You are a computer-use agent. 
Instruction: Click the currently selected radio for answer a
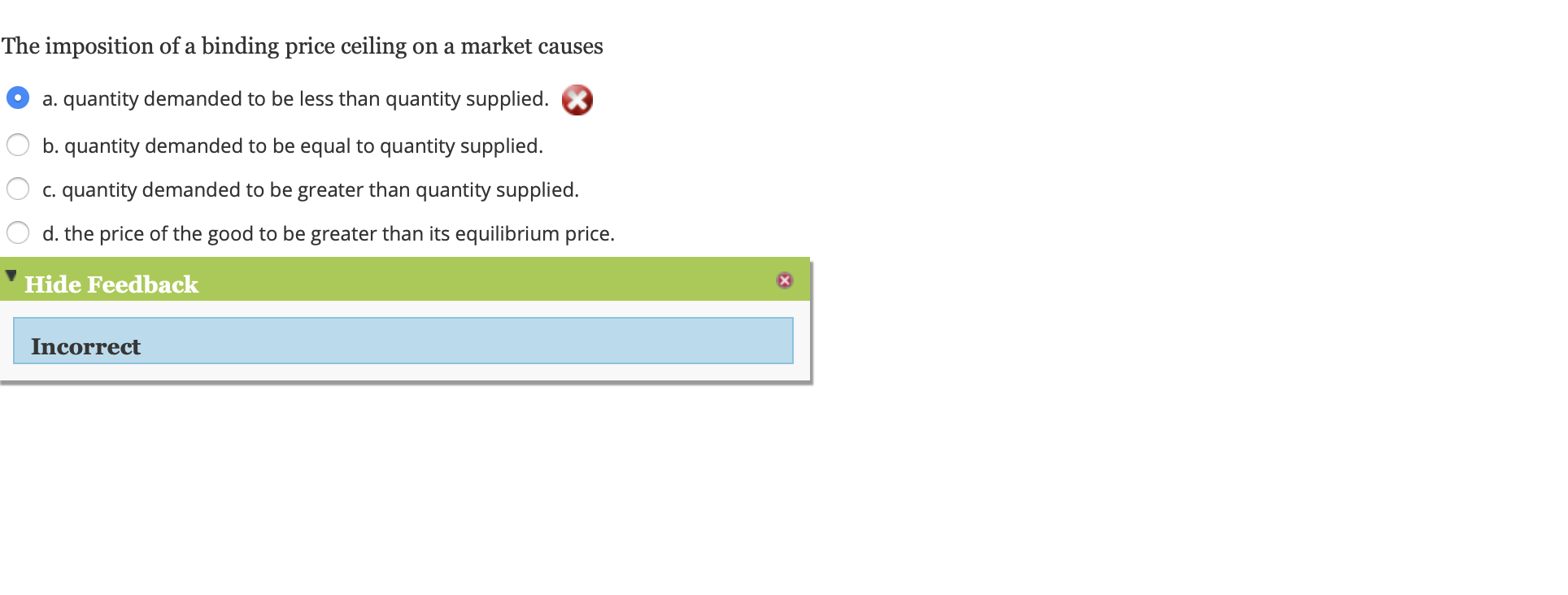coord(17,98)
